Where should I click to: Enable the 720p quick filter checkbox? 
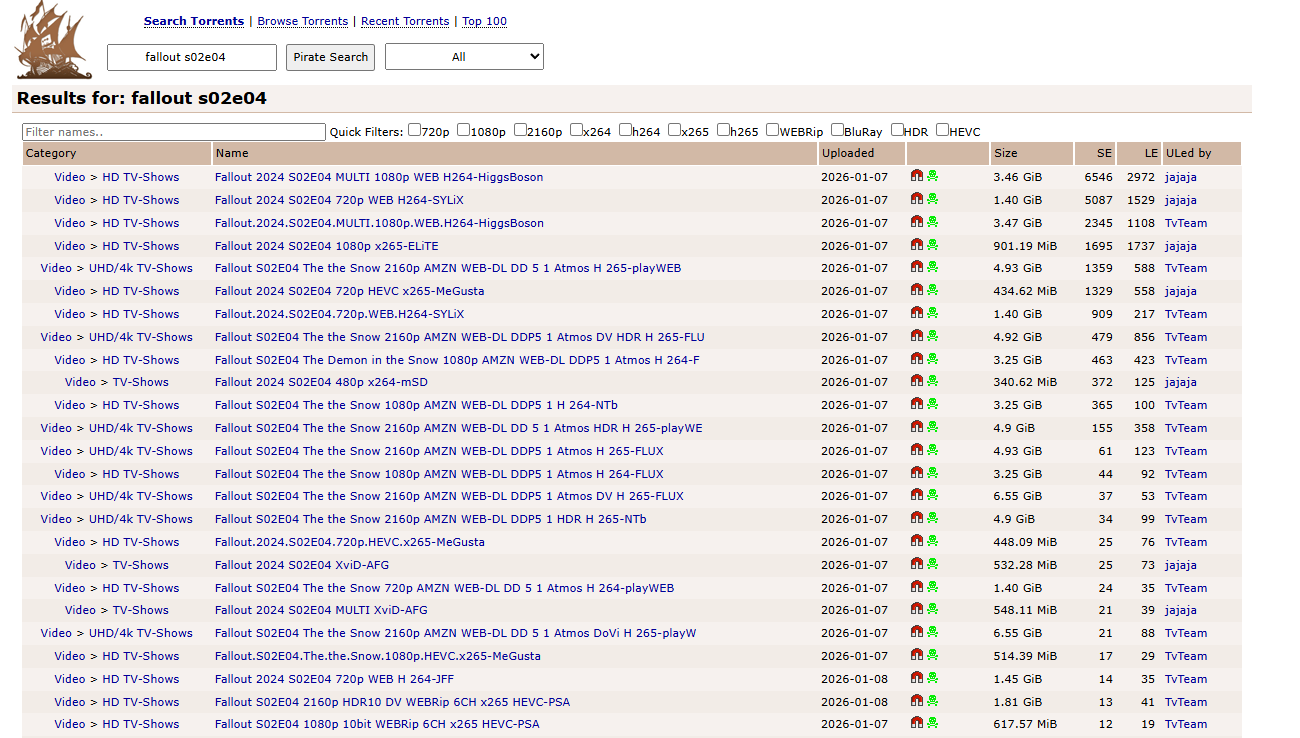point(414,130)
